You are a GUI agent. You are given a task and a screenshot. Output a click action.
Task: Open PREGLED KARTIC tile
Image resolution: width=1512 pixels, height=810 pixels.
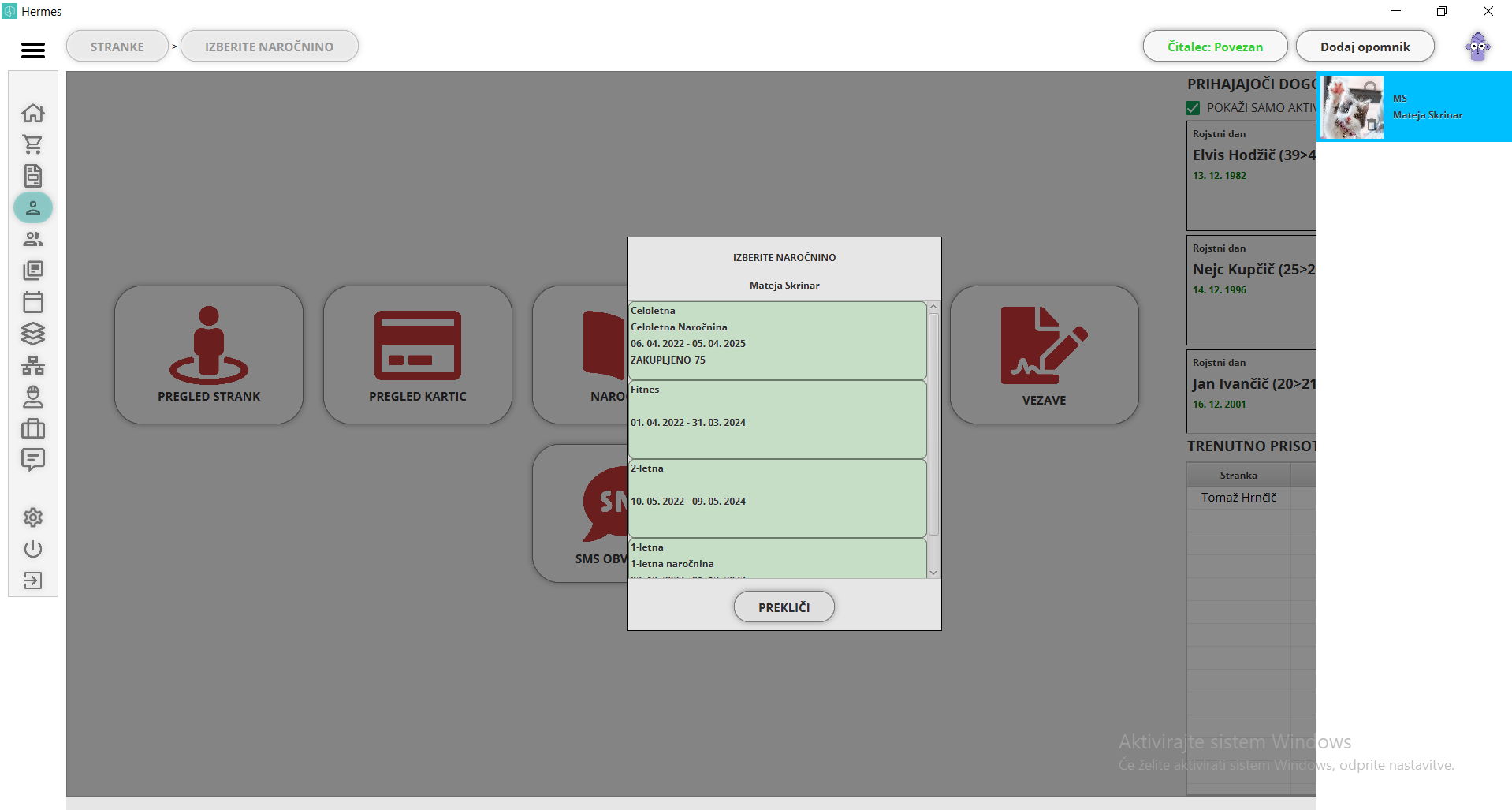(418, 355)
